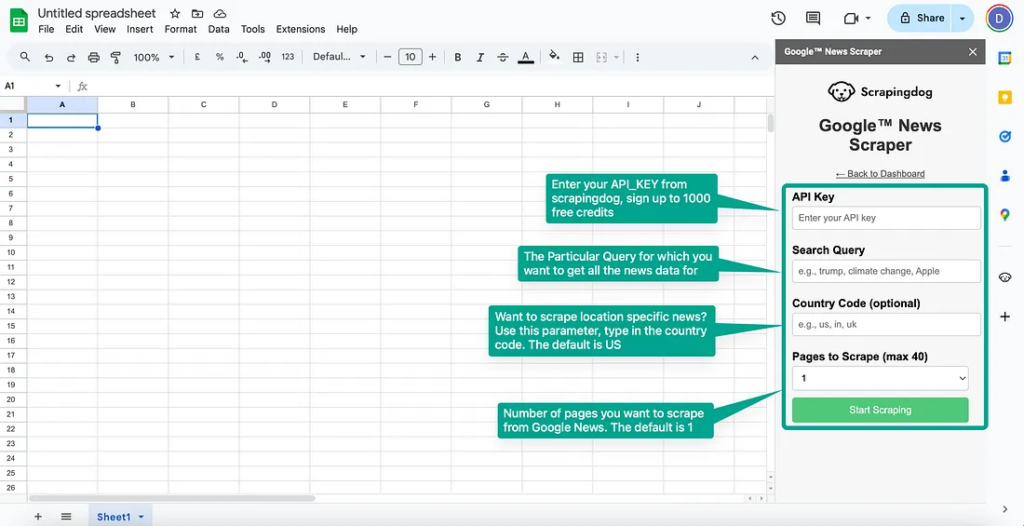Star the Untitled spreadsheet
This screenshot has width=1024, height=526.
(x=175, y=14)
